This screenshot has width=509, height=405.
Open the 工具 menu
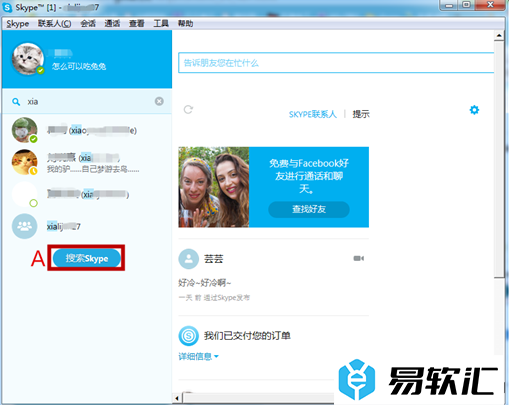coord(161,24)
